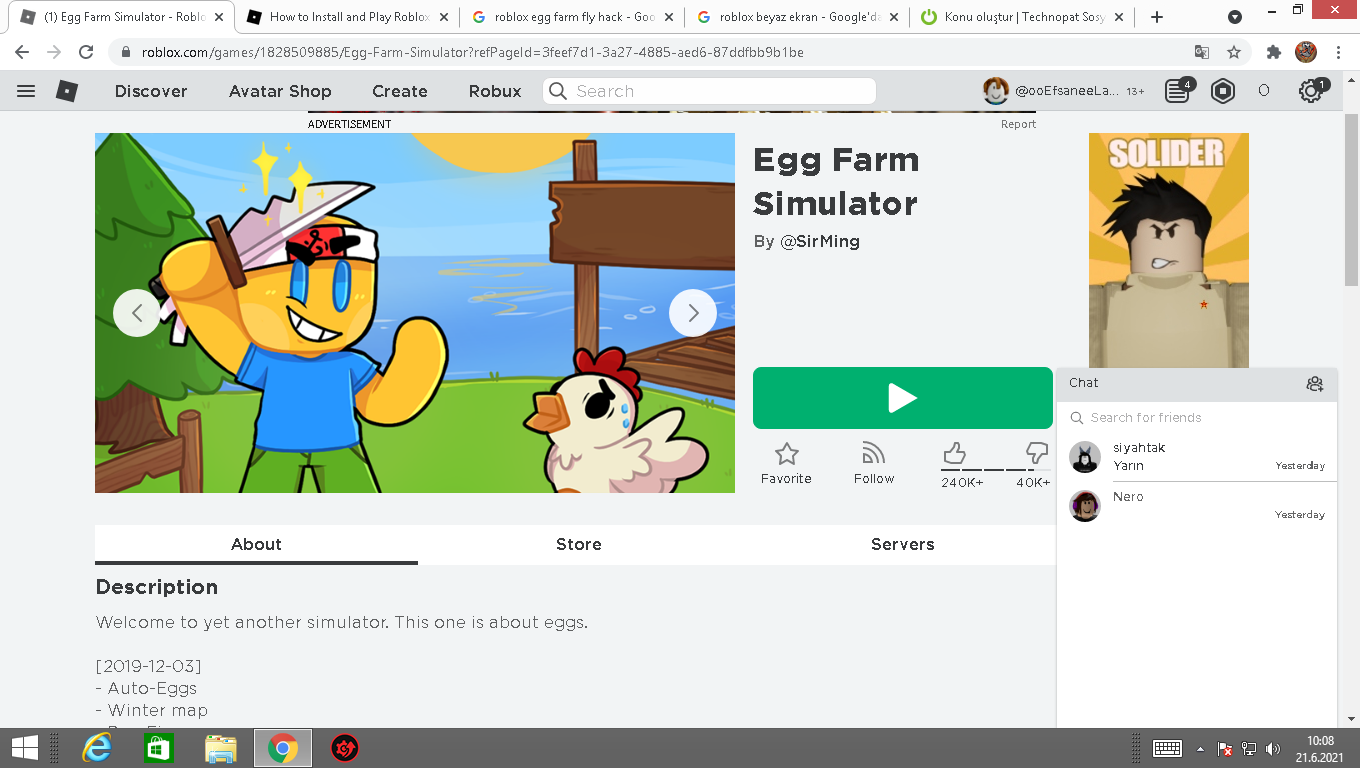Click the Roblox search box

(709, 91)
